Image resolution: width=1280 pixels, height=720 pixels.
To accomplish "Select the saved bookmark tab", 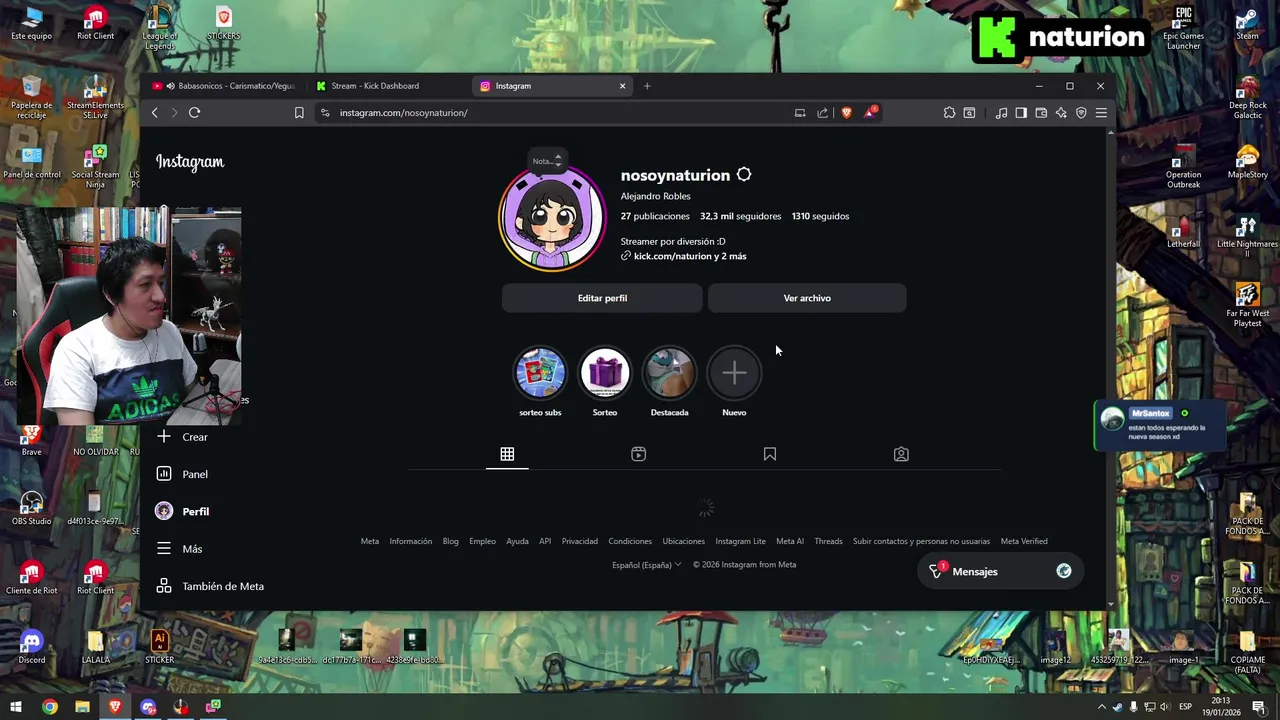I will click(x=770, y=454).
